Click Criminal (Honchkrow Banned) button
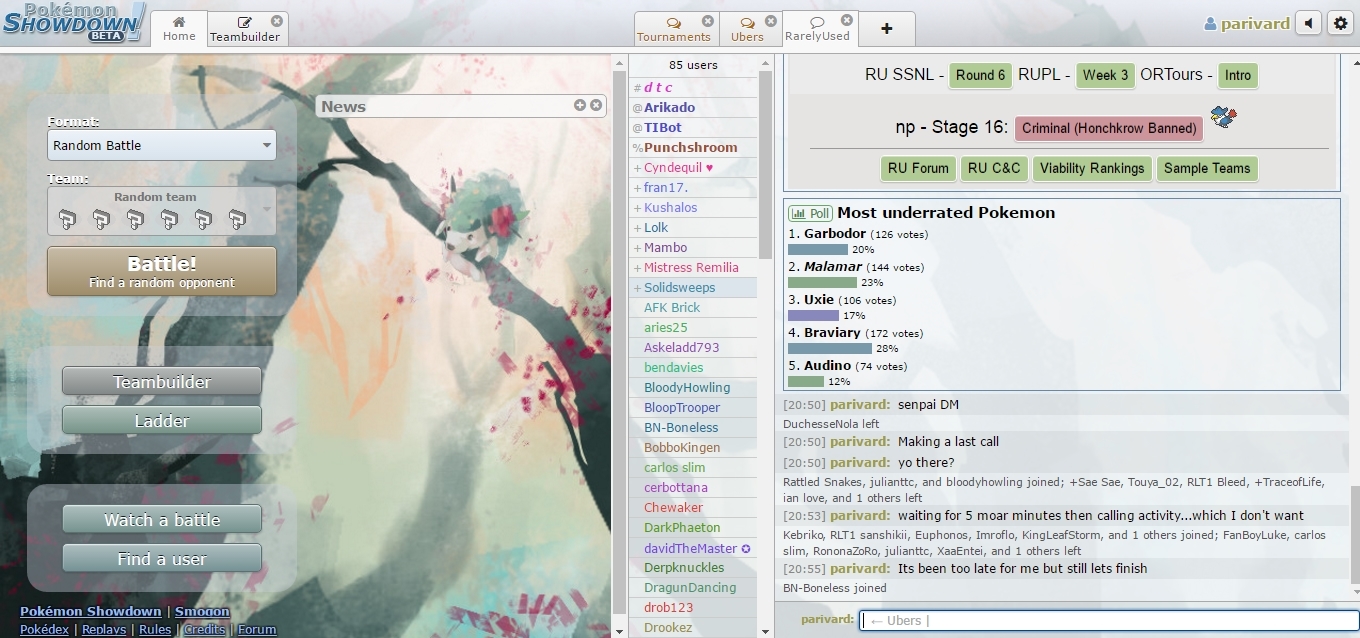 [x=1109, y=128]
